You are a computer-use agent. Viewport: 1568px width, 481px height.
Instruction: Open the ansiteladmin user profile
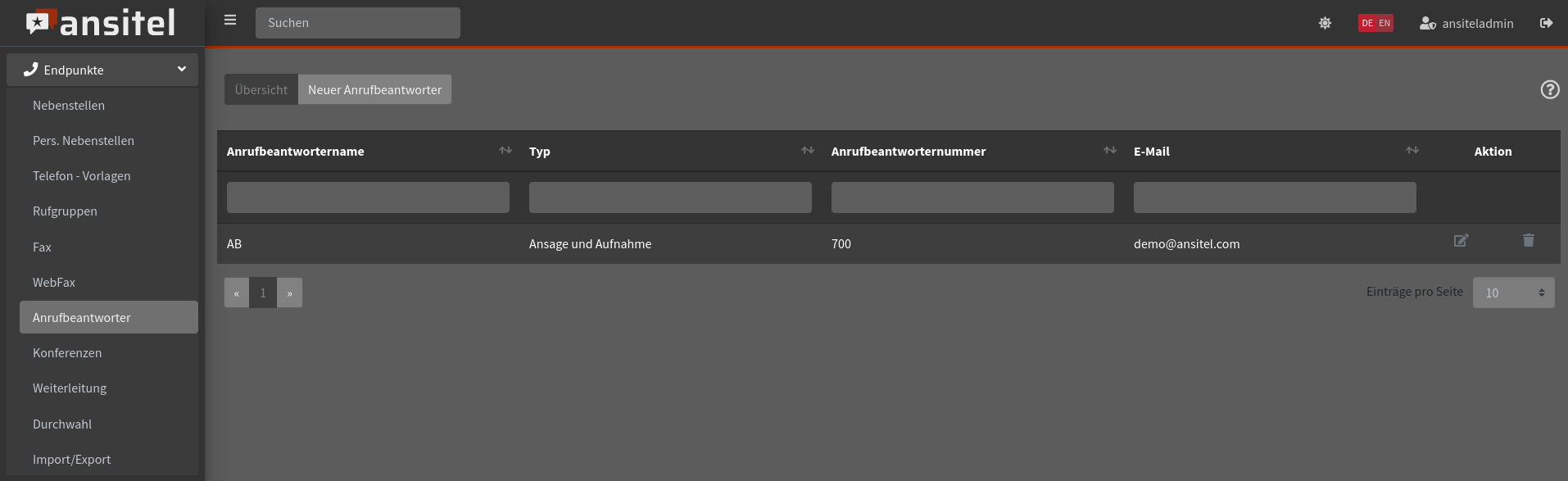pos(1466,23)
